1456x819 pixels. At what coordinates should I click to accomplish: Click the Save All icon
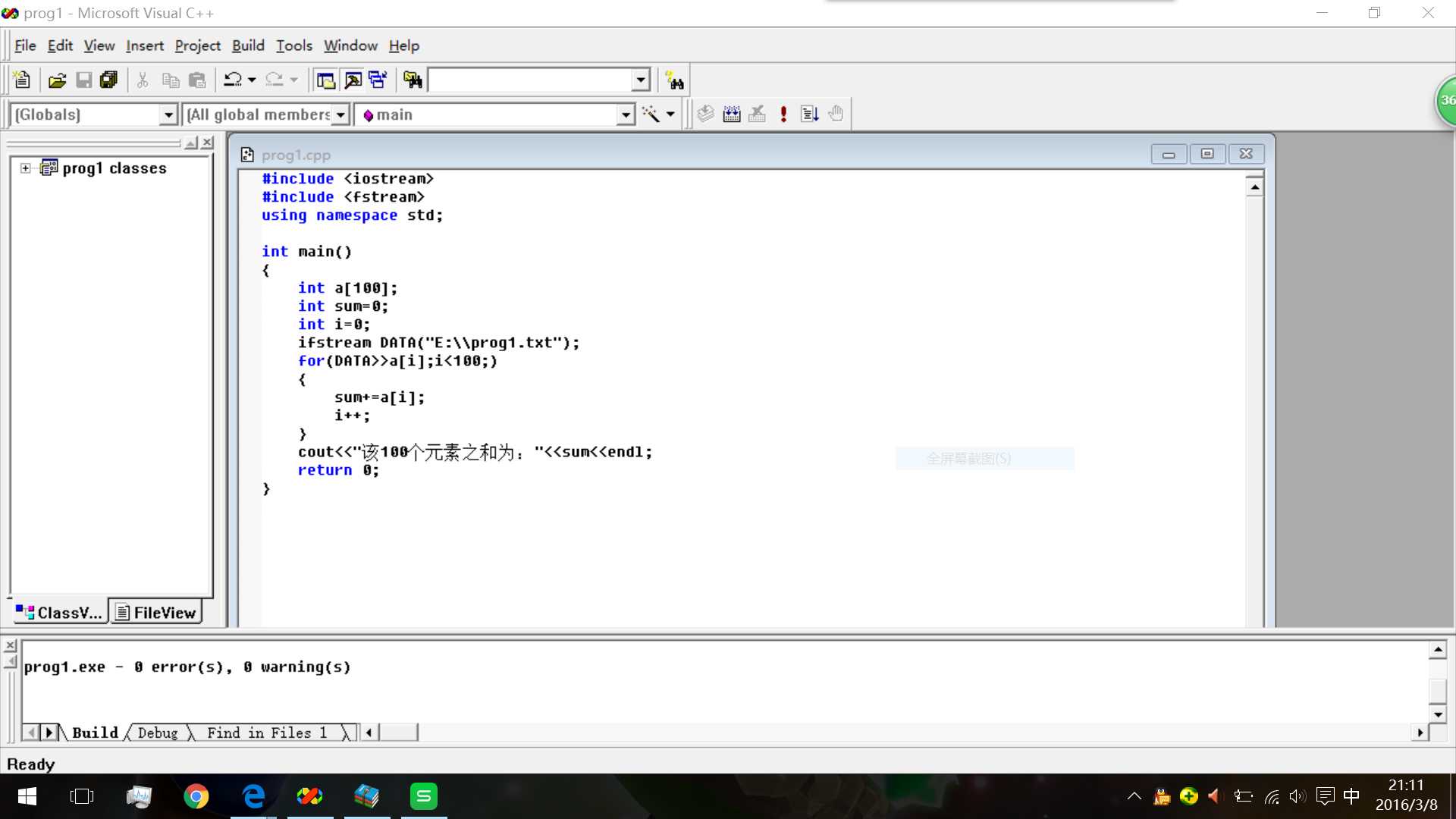coord(109,80)
